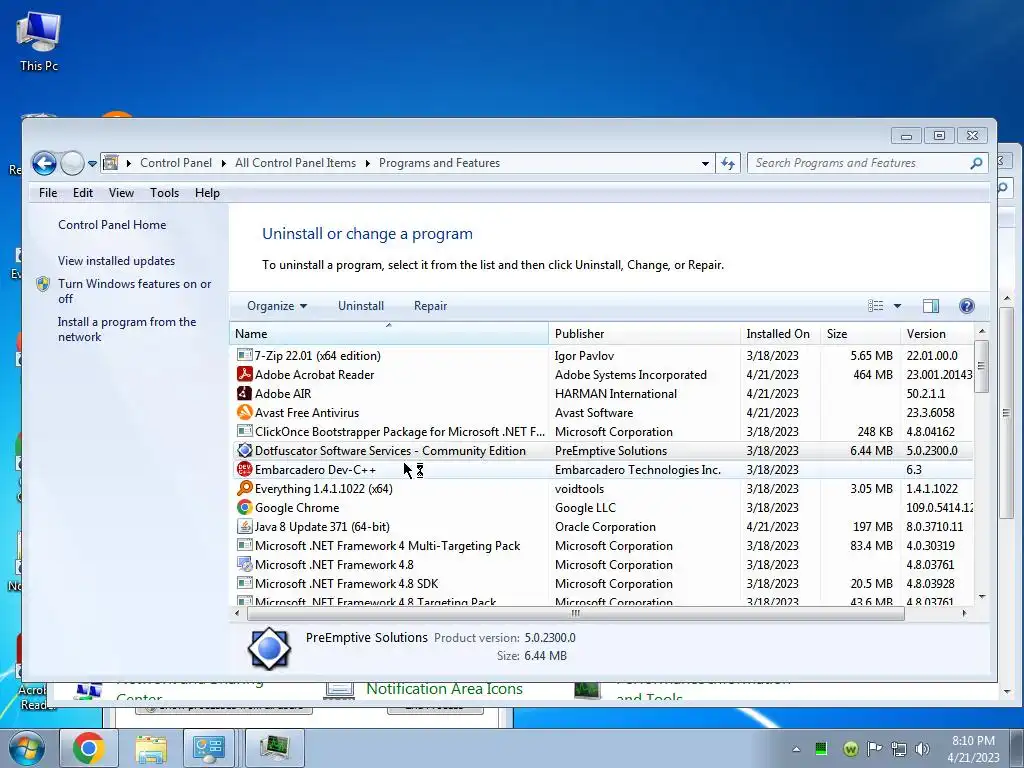Image resolution: width=1024 pixels, height=768 pixels.
Task: Click the Google Chrome icon in program list
Action: pos(244,507)
